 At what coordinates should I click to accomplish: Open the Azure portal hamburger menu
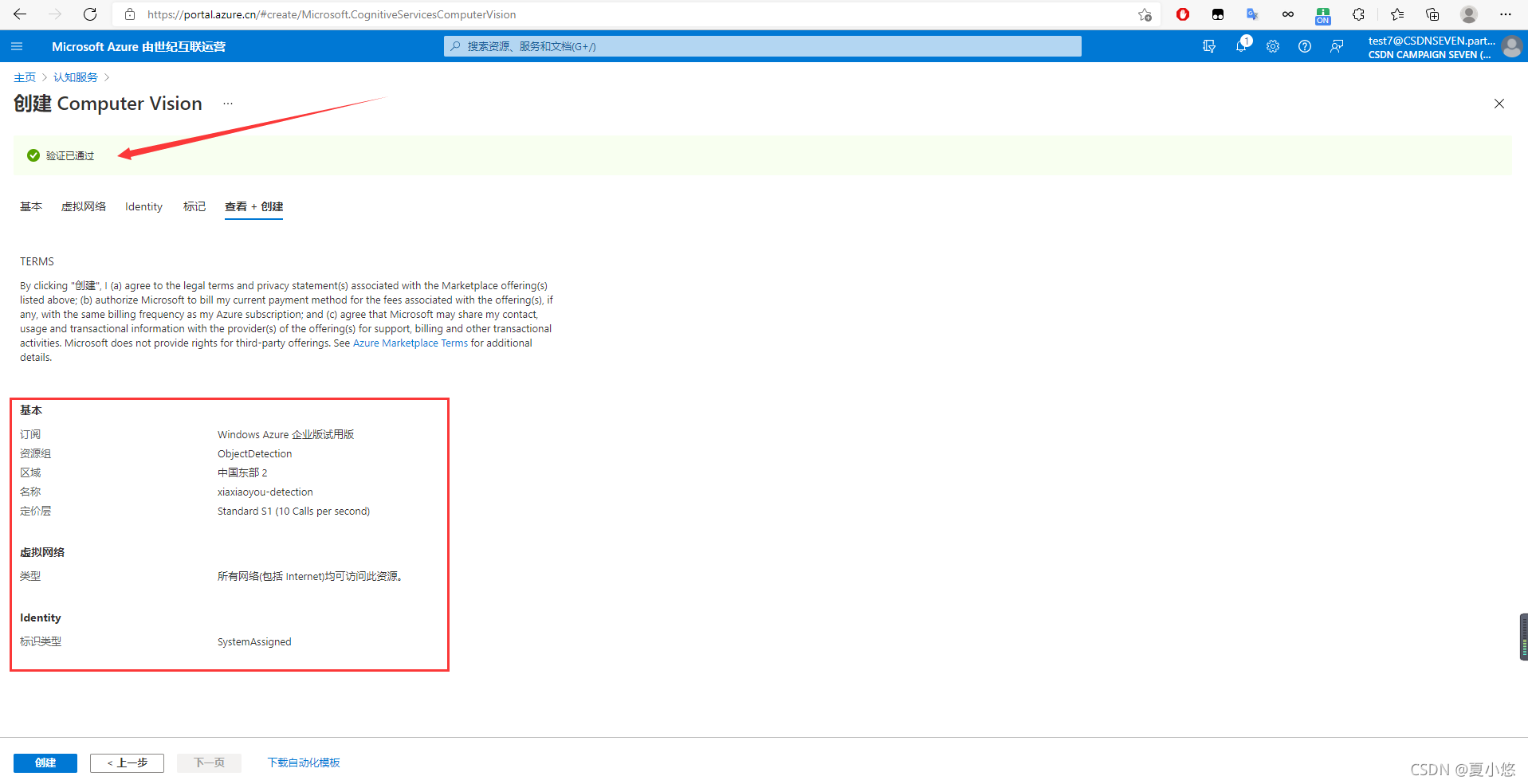coord(17,46)
